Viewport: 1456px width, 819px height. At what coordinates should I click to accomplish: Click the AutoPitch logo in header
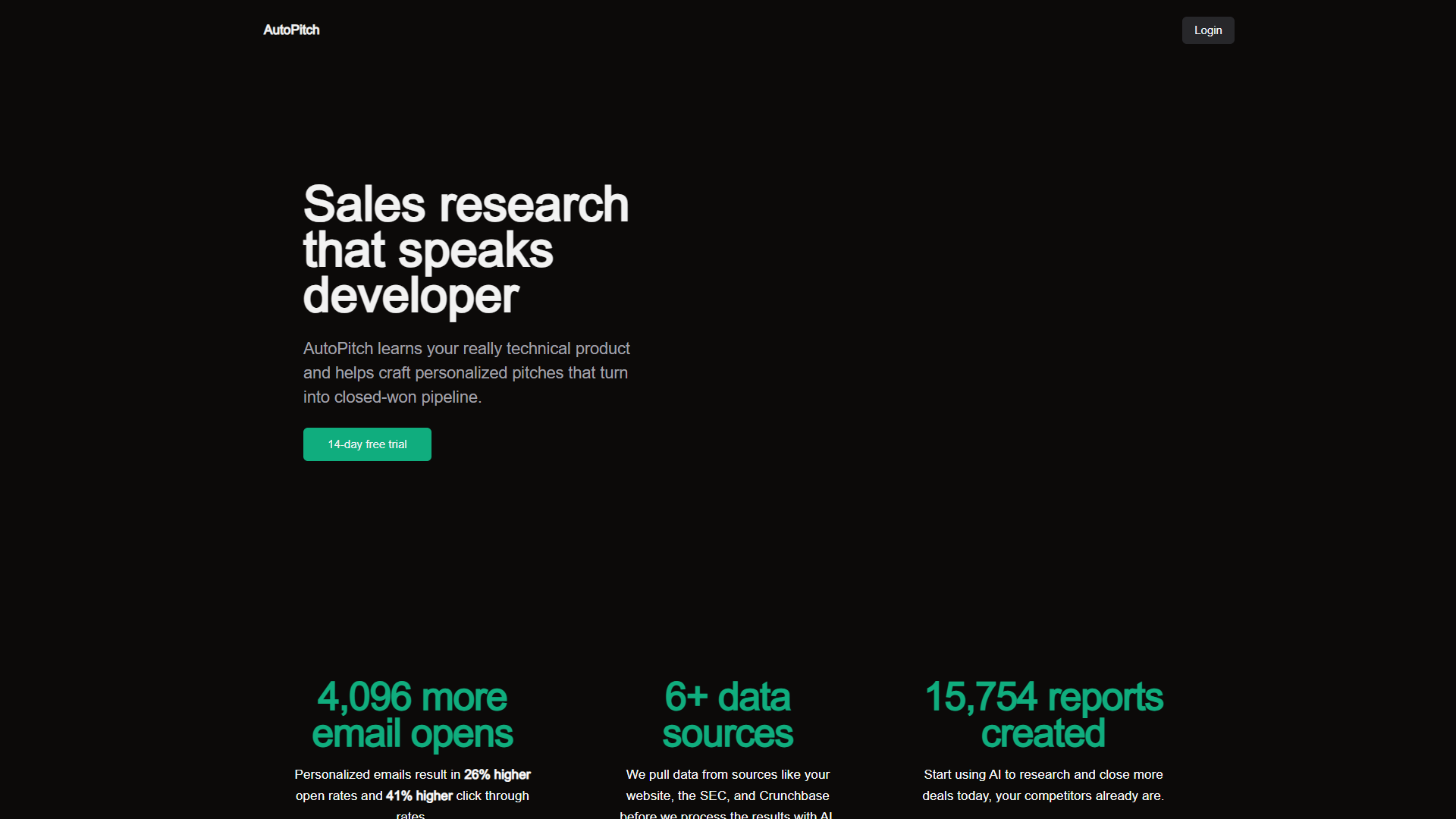(291, 30)
